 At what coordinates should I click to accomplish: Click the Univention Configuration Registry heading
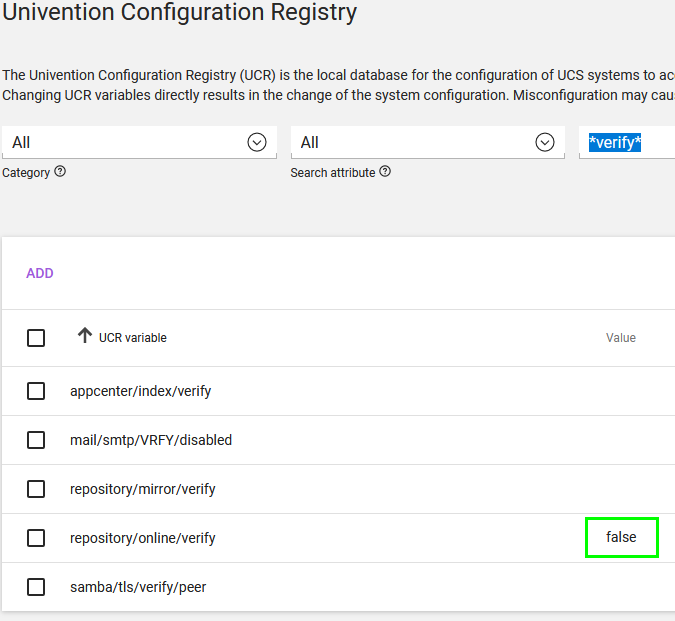coord(180,12)
